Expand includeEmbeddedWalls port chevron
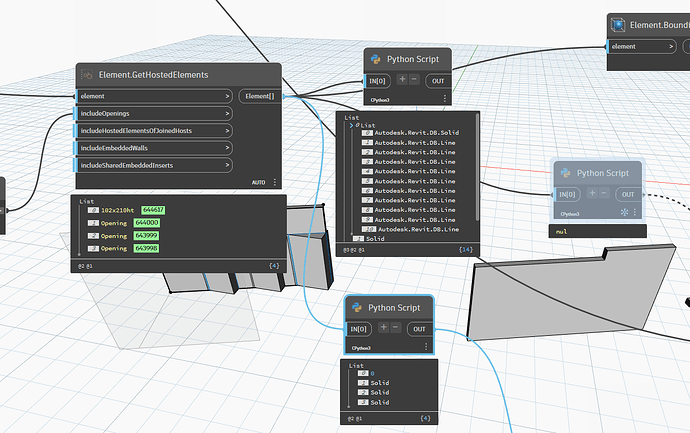Image resolution: width=690 pixels, height=433 pixels. (228, 147)
